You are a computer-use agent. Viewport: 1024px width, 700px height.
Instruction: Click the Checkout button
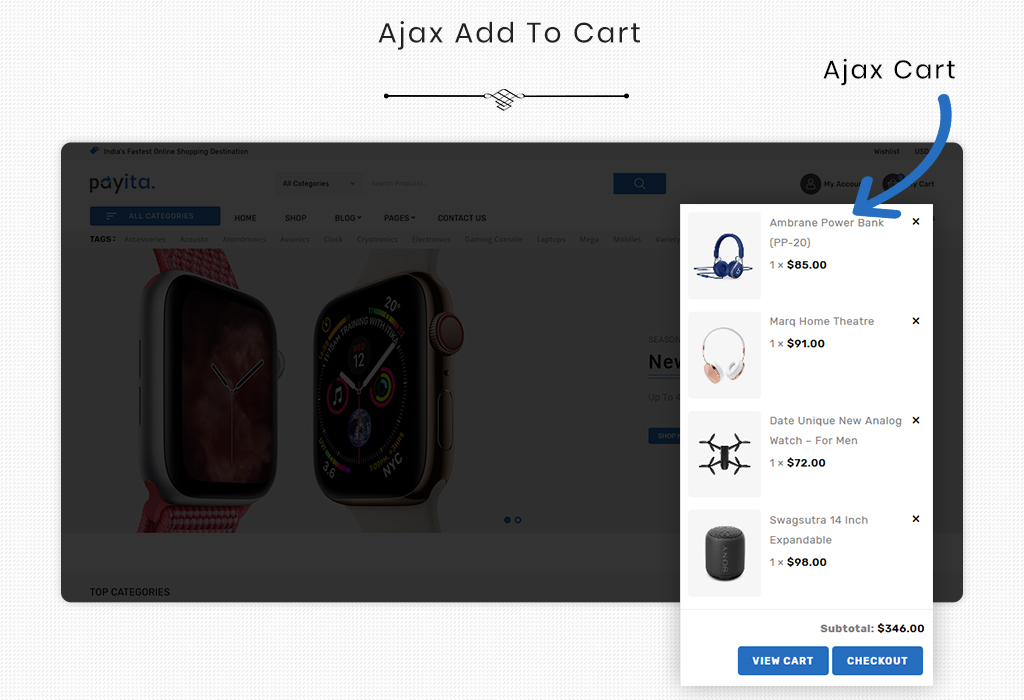point(877,660)
